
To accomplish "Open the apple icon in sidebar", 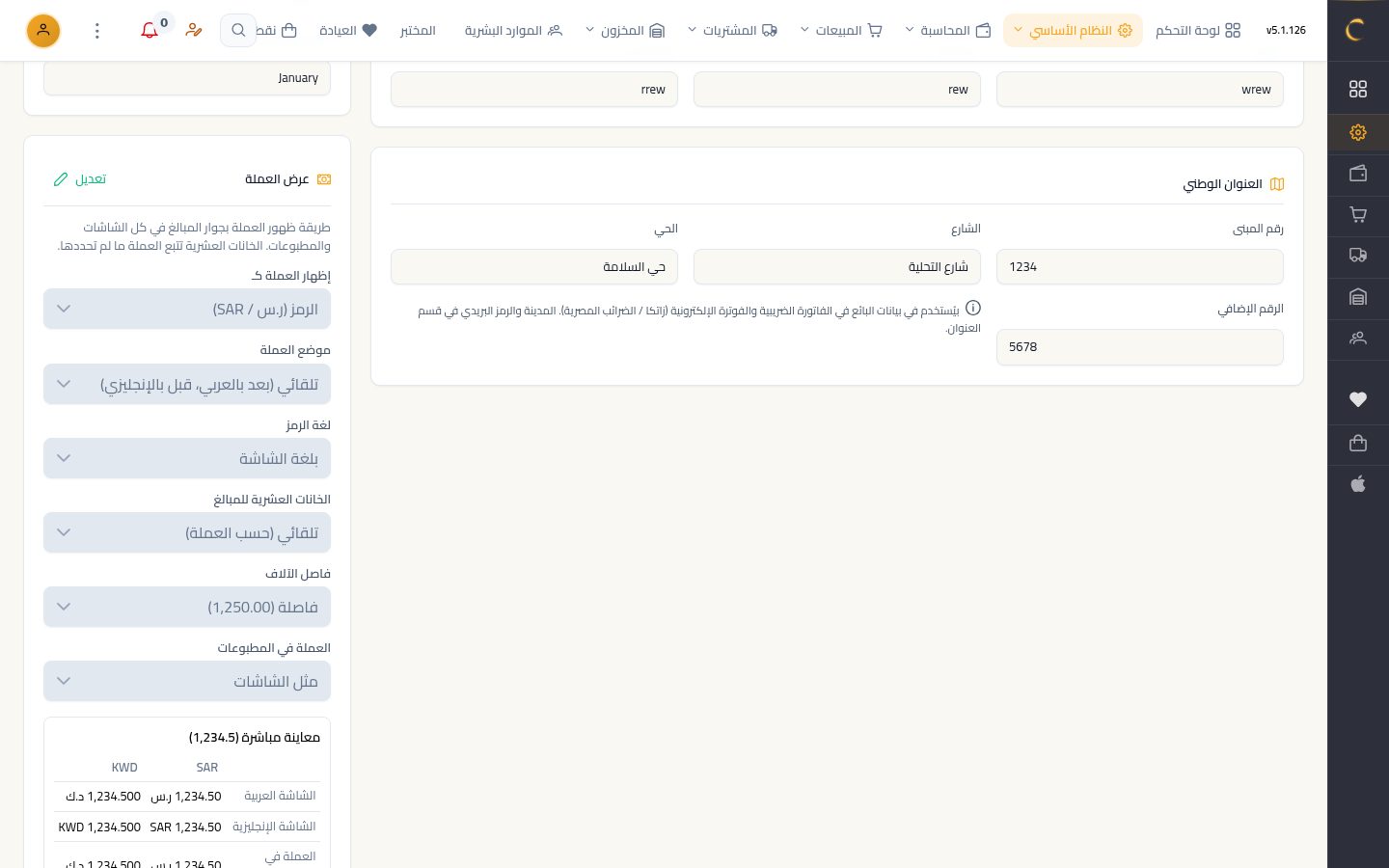I will pyautogui.click(x=1358, y=484).
